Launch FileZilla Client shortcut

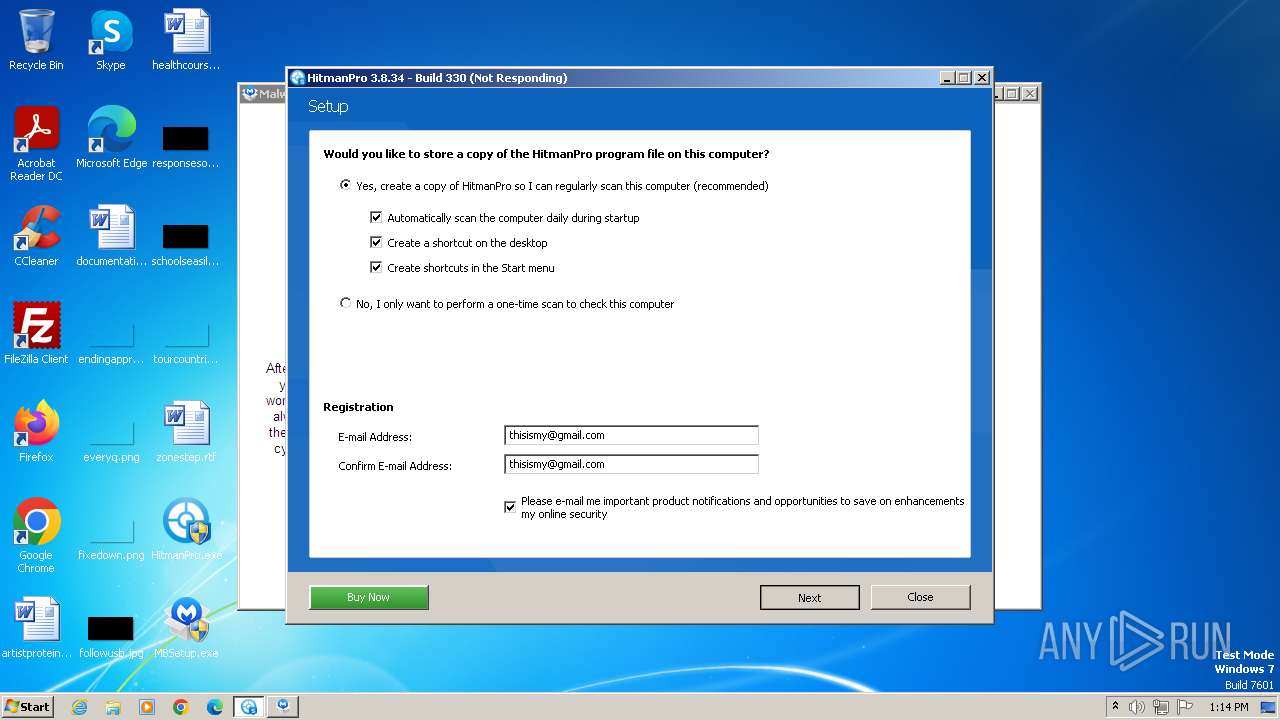click(36, 334)
